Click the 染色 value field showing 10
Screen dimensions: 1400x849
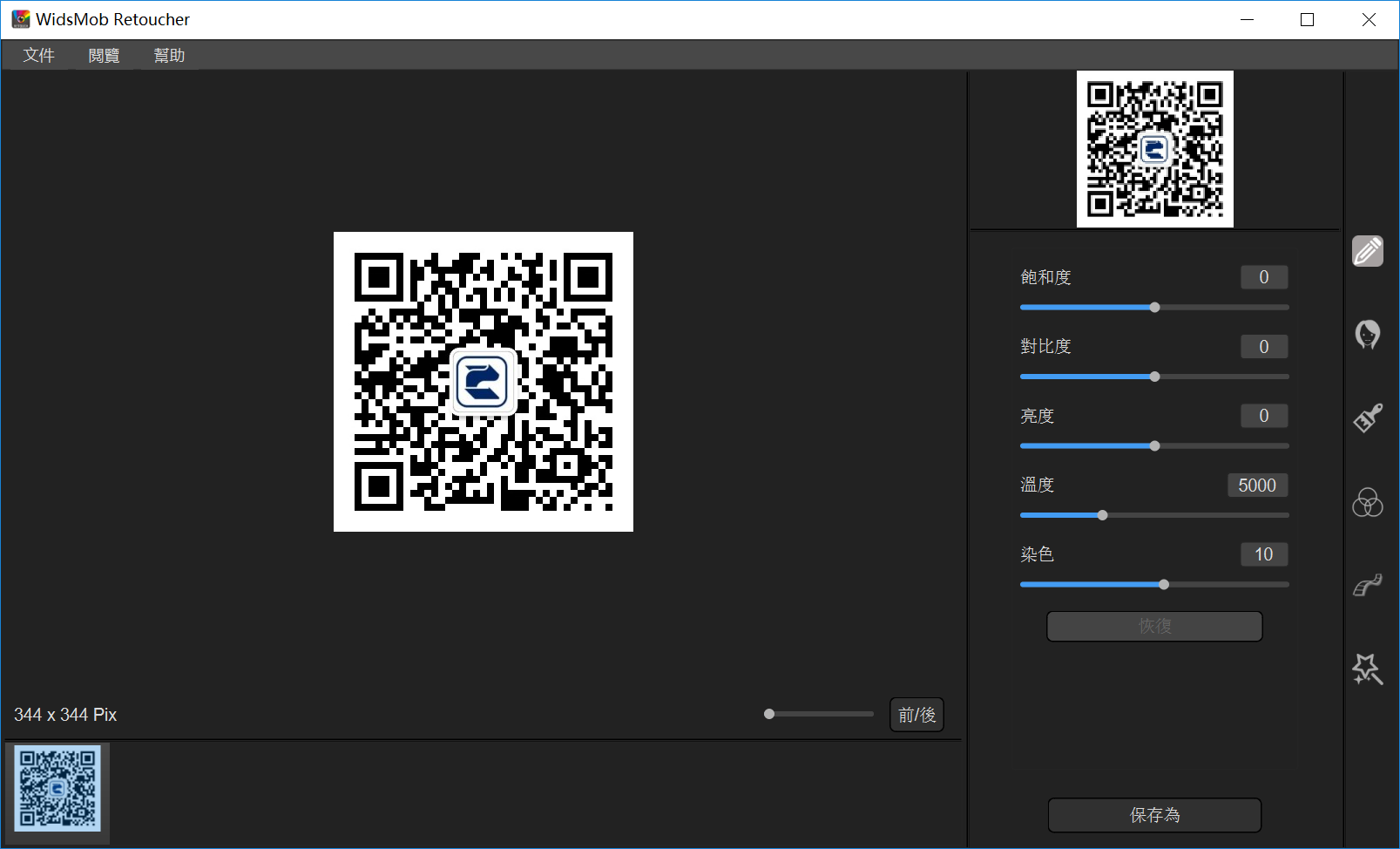(1264, 554)
